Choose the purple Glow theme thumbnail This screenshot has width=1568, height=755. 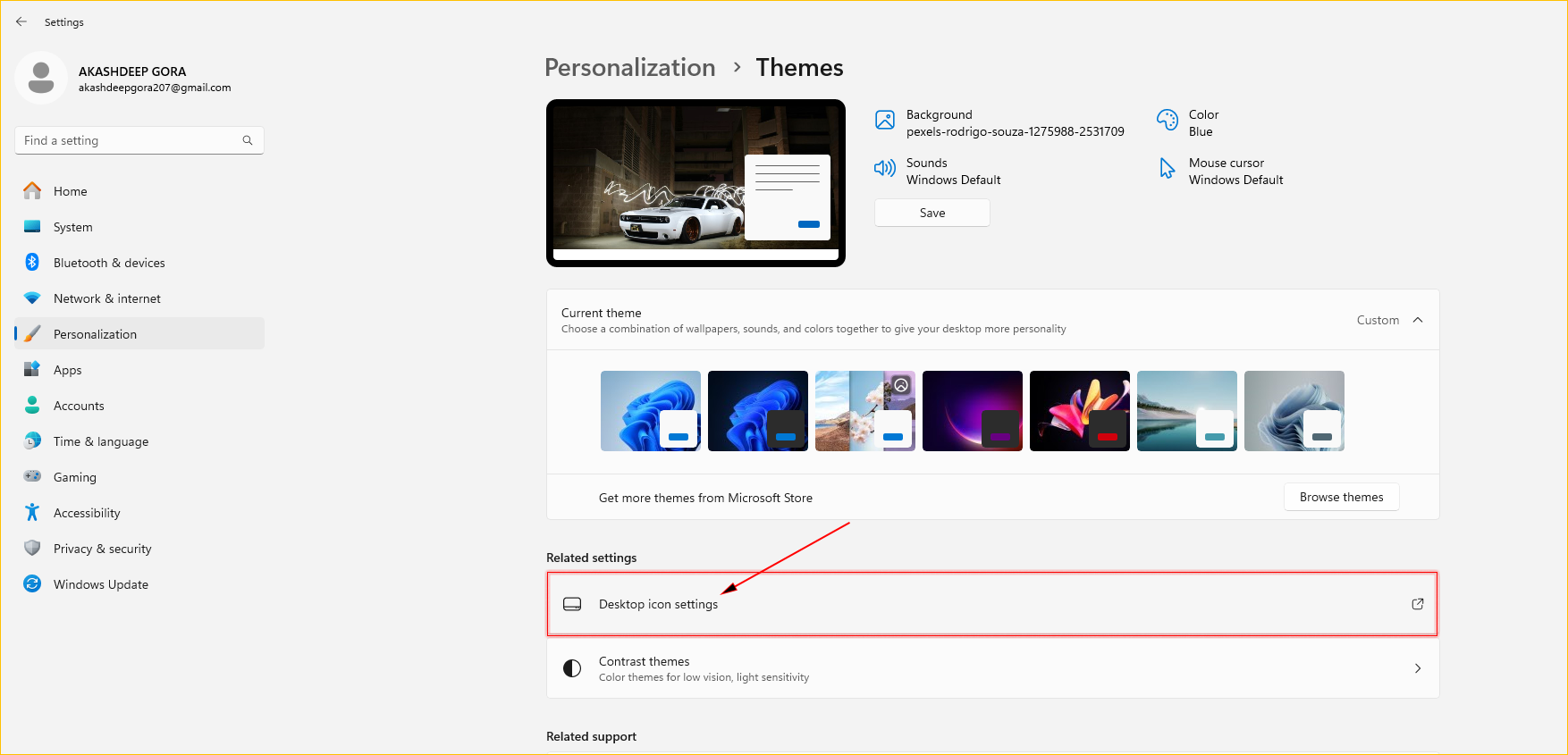click(972, 410)
